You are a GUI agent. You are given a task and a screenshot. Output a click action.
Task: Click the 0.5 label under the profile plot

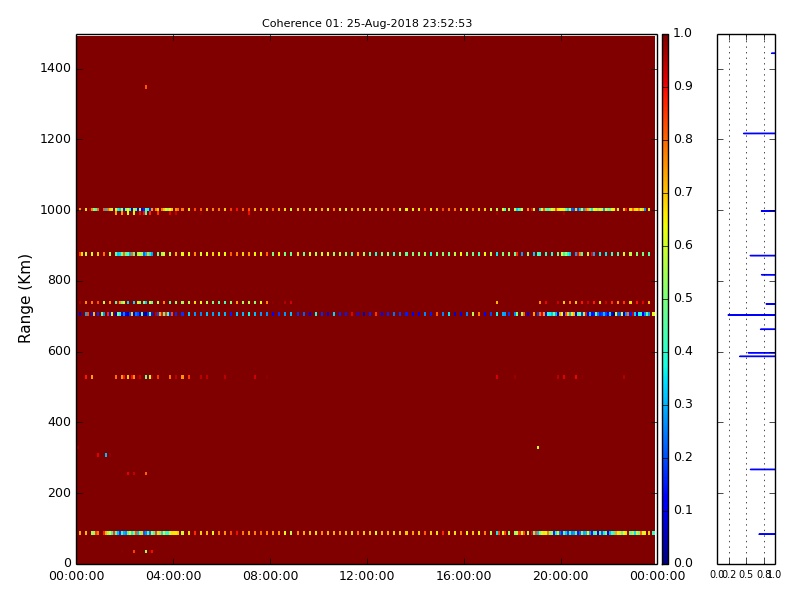[746, 574]
